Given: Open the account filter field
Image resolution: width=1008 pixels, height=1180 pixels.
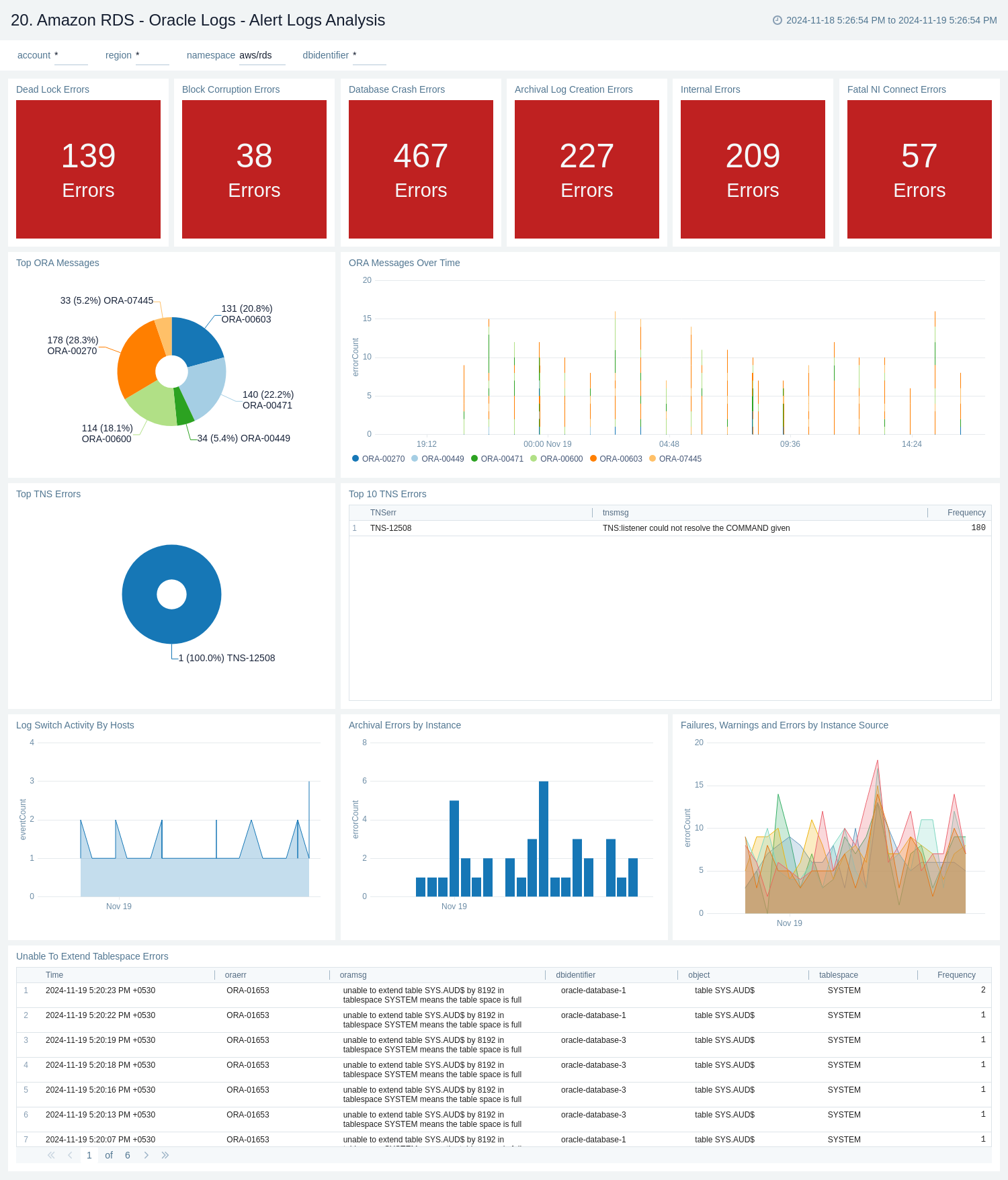Looking at the screenshot, I should (x=71, y=56).
